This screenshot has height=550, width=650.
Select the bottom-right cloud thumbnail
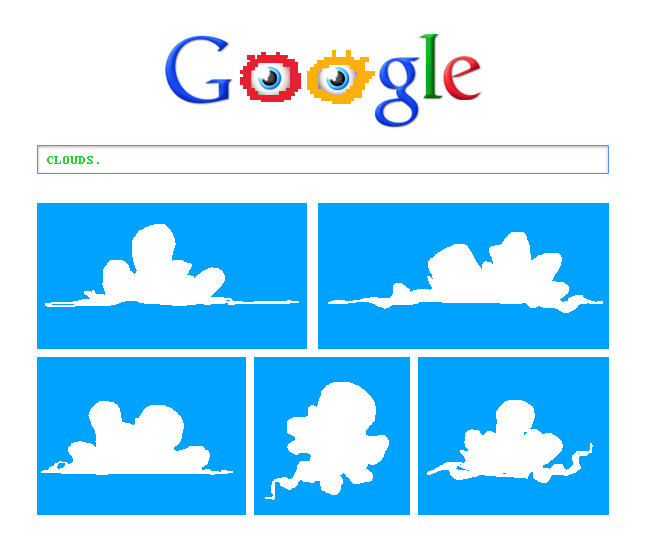click(513, 436)
